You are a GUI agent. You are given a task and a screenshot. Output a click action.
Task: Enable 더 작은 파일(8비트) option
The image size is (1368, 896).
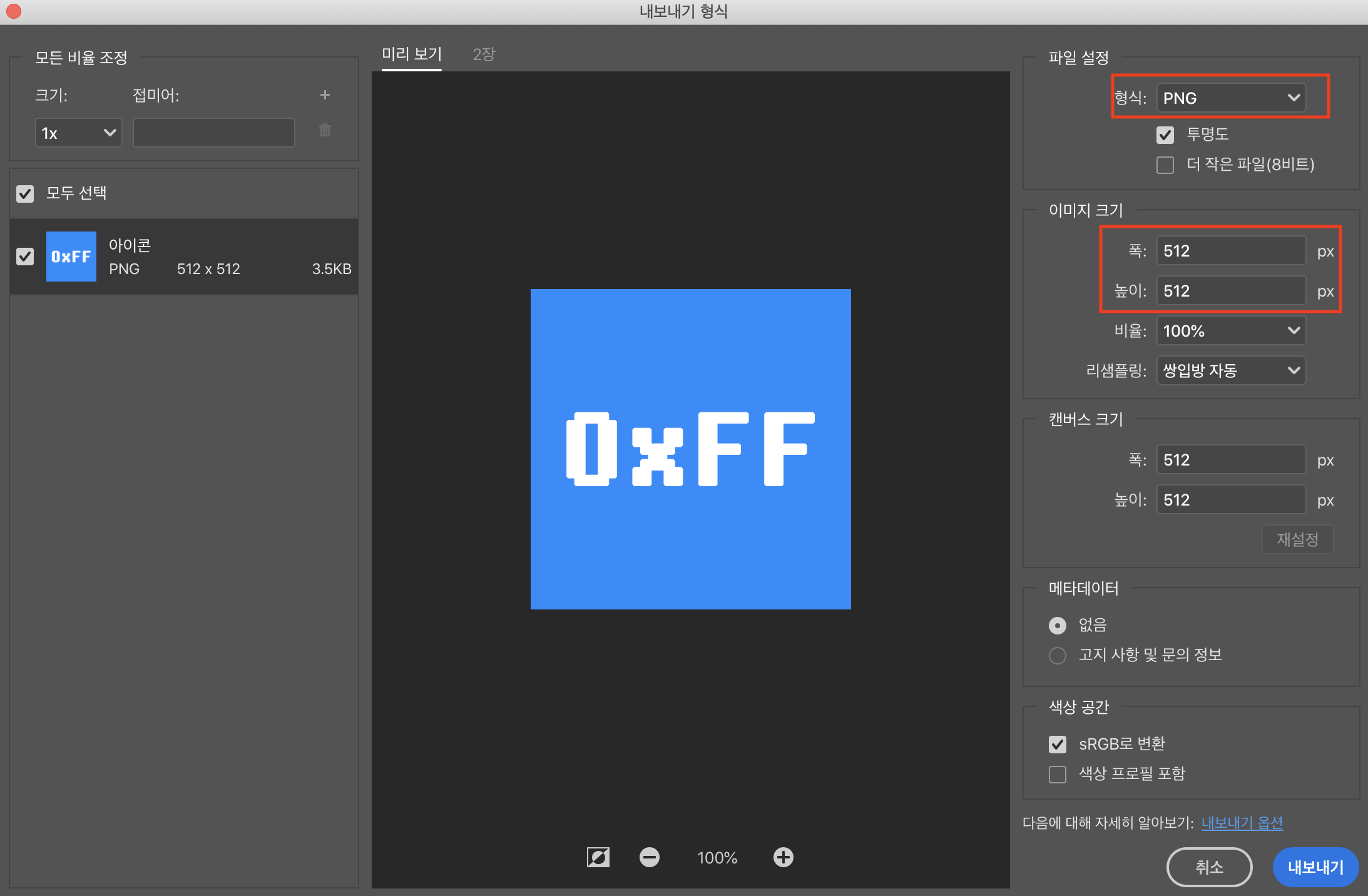pyautogui.click(x=1165, y=165)
